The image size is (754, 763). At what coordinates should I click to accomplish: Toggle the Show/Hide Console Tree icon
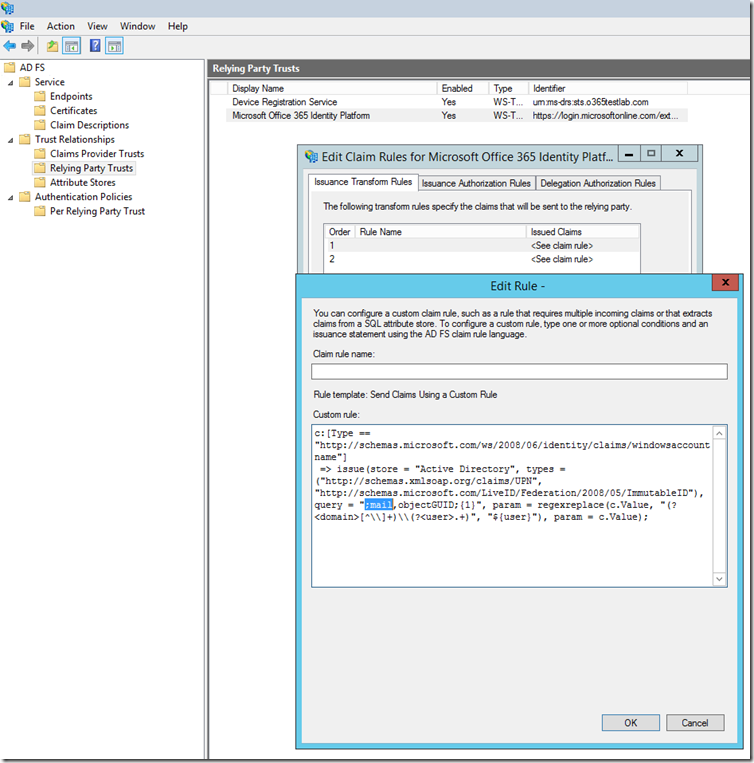[72, 46]
